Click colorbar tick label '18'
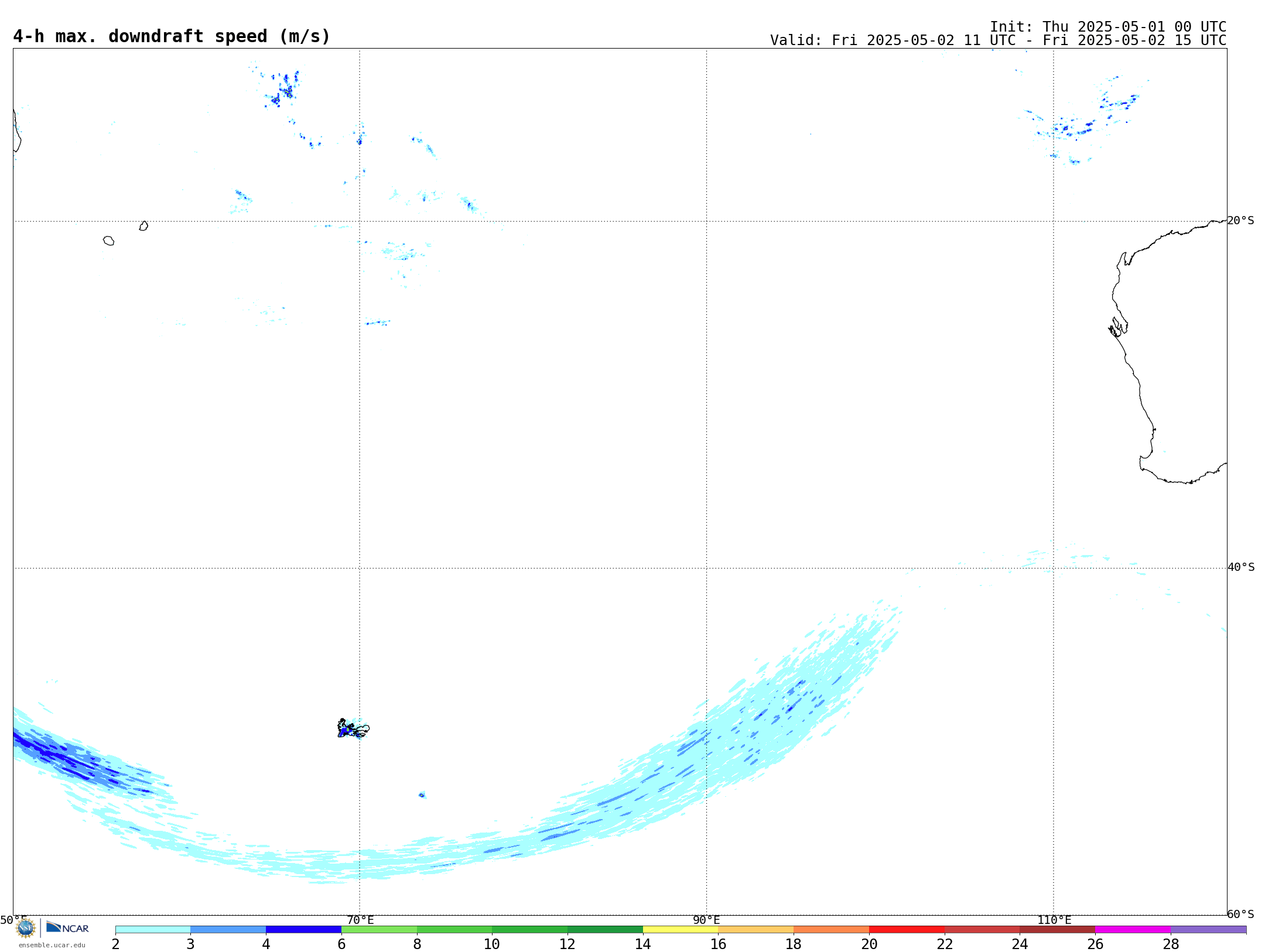This screenshot has width=1265, height=952. tap(794, 944)
